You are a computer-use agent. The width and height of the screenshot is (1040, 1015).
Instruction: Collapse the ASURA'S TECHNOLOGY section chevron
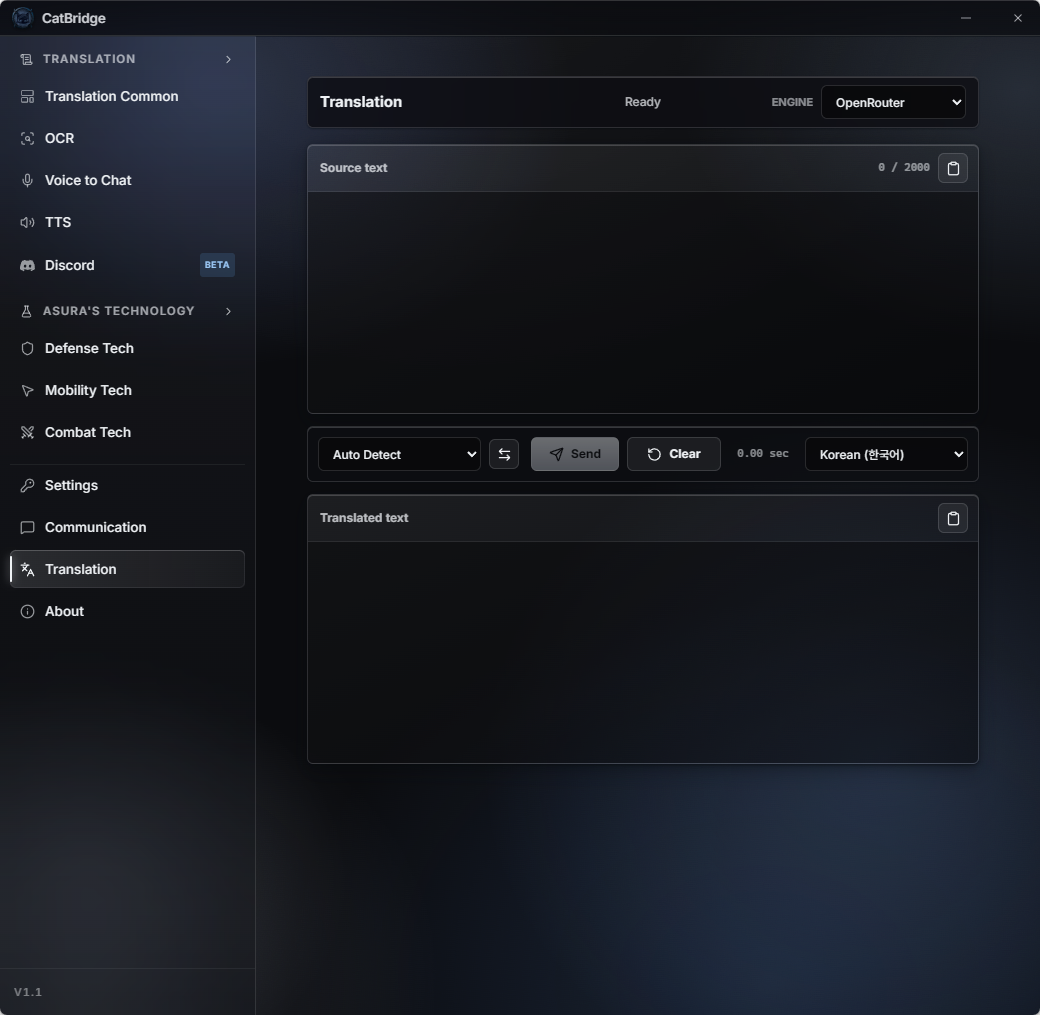point(228,311)
